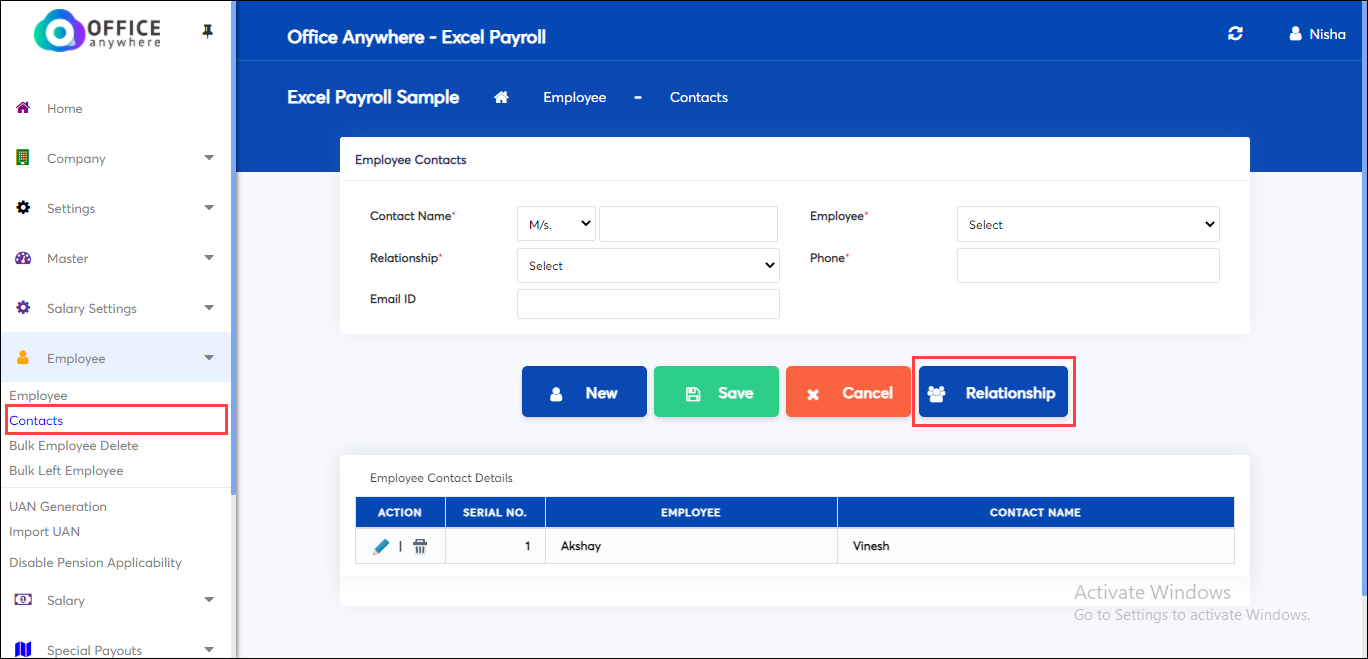Click the Home sidebar icon
Image resolution: width=1368 pixels, height=659 pixels.
pos(23,108)
